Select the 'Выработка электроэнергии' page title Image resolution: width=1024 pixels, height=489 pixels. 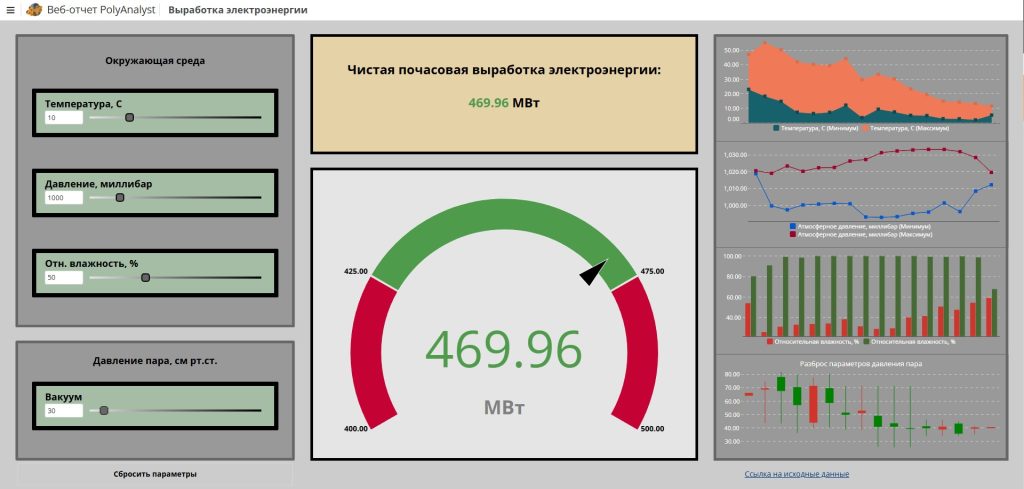click(238, 10)
